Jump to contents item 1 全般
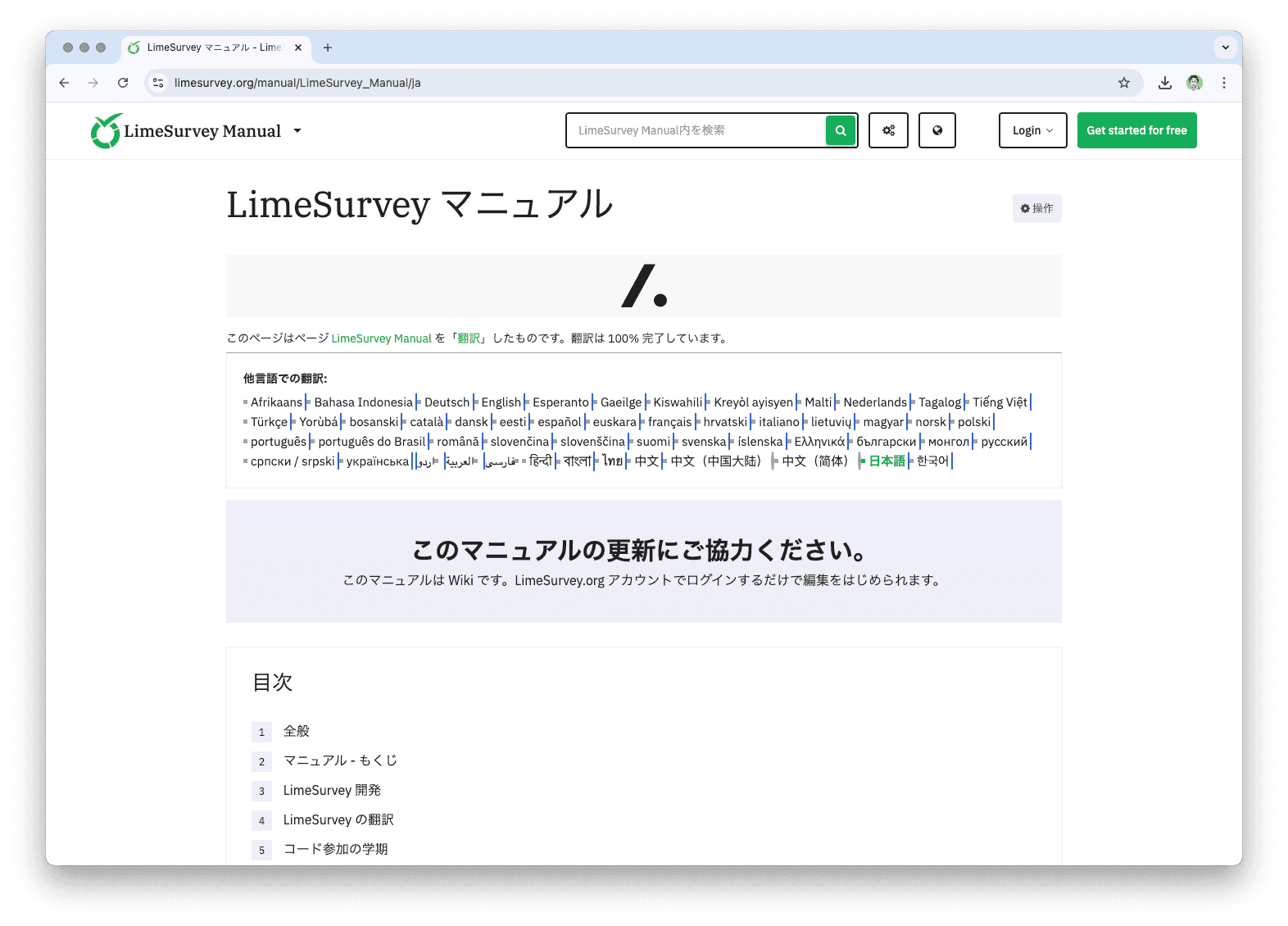Viewport: 1288px width, 926px height. tap(297, 731)
